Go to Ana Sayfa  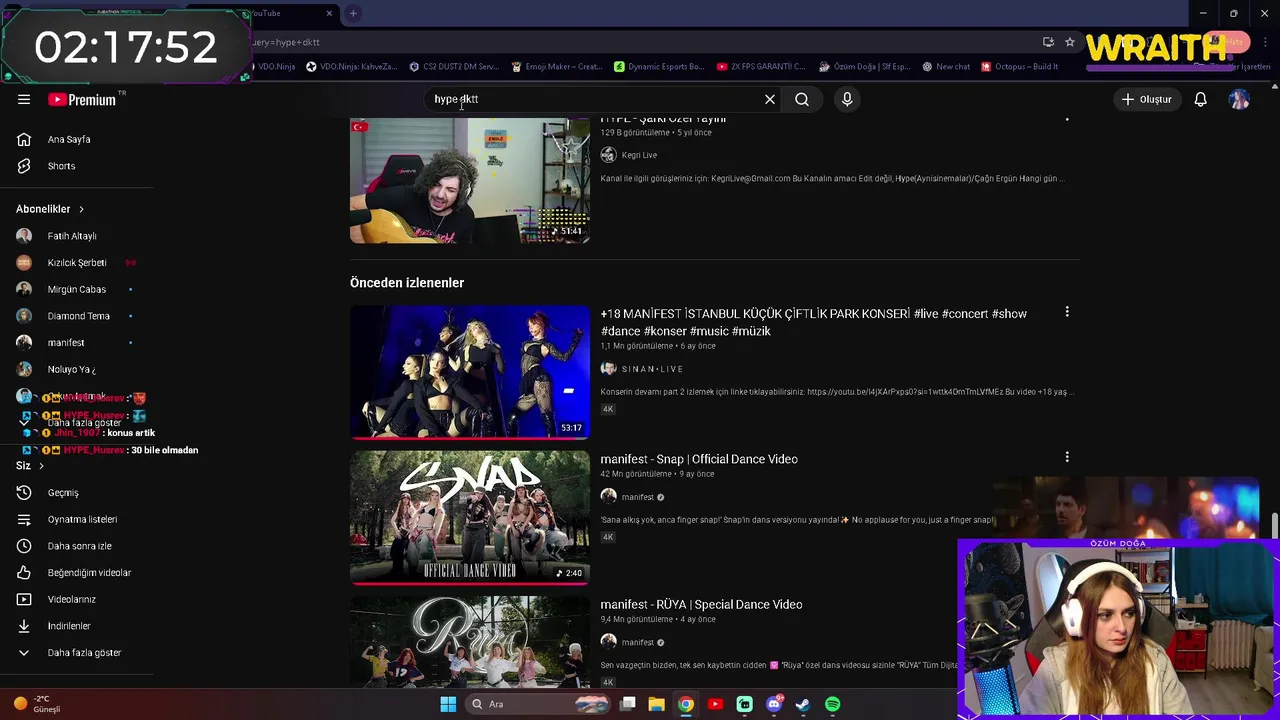tap(70, 139)
